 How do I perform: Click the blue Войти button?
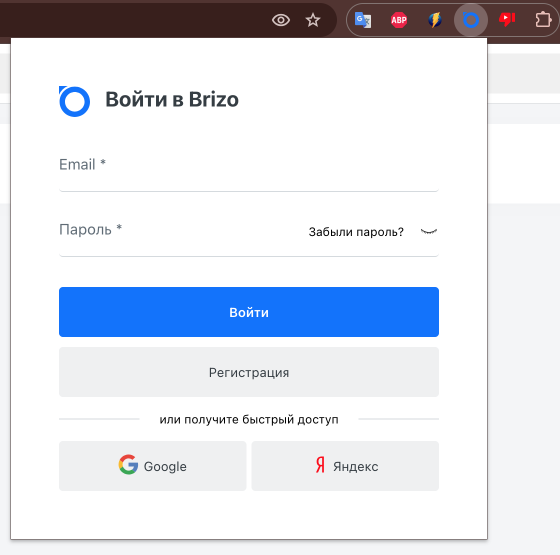point(249,312)
